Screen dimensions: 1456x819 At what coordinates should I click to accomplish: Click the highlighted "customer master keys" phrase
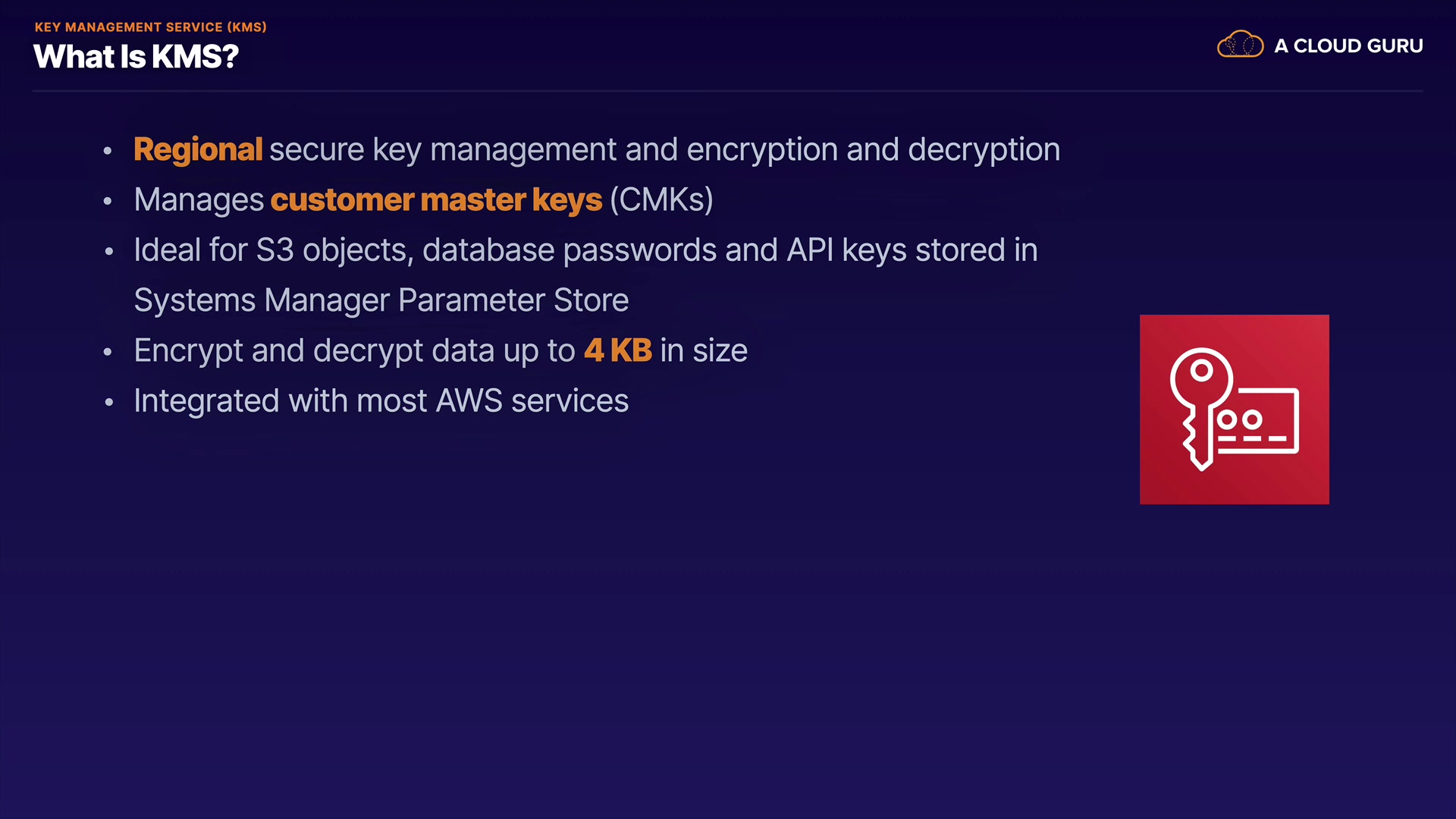(x=436, y=200)
